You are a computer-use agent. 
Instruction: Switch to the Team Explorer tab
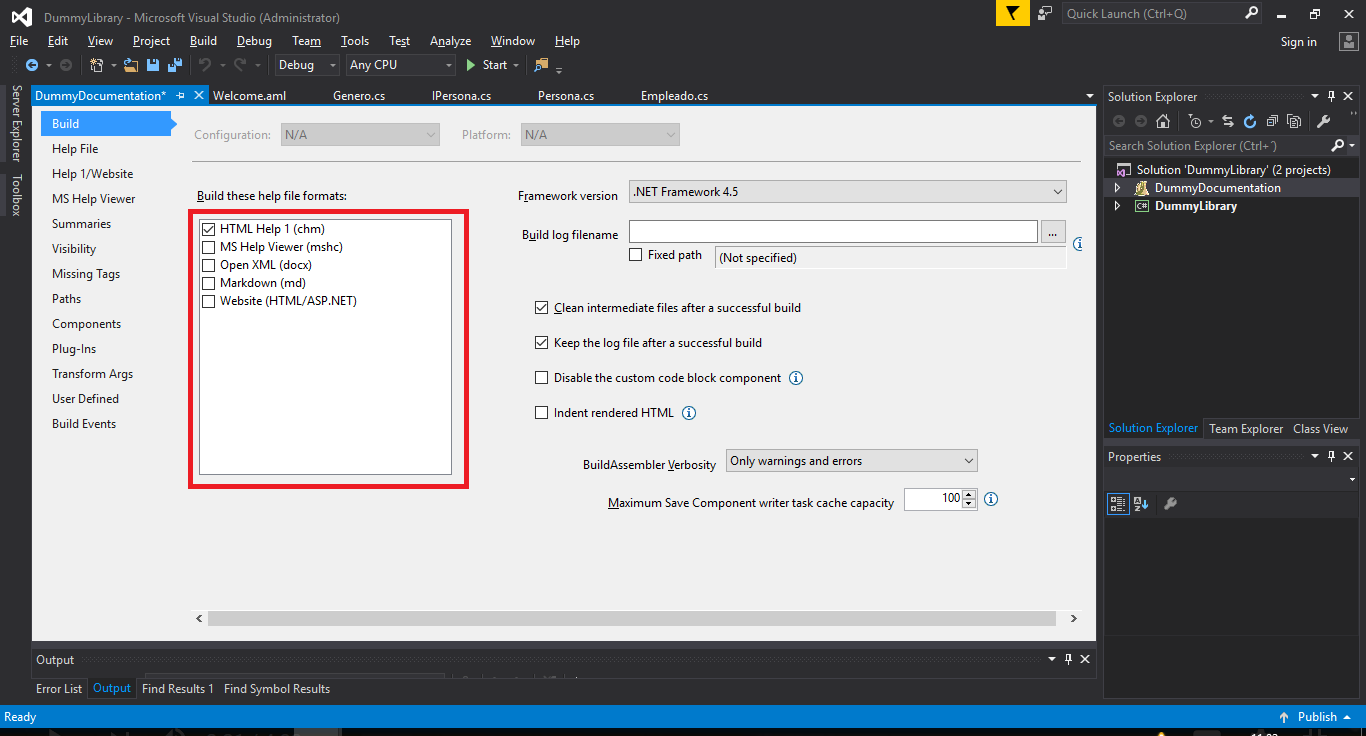(x=1246, y=429)
